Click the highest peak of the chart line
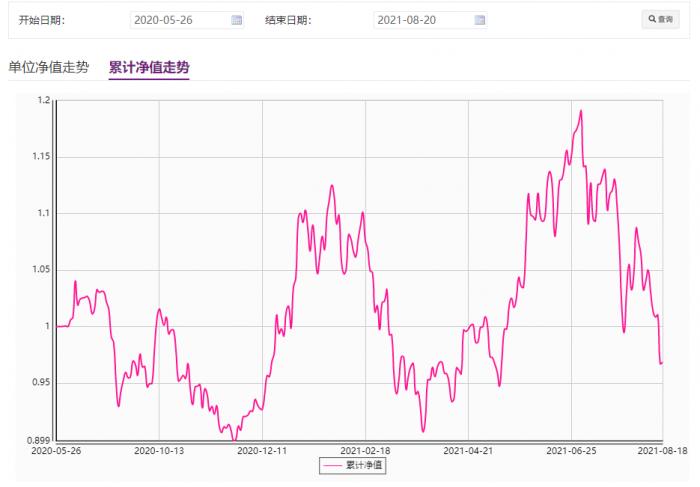700x487 pixels. pyautogui.click(x=580, y=111)
